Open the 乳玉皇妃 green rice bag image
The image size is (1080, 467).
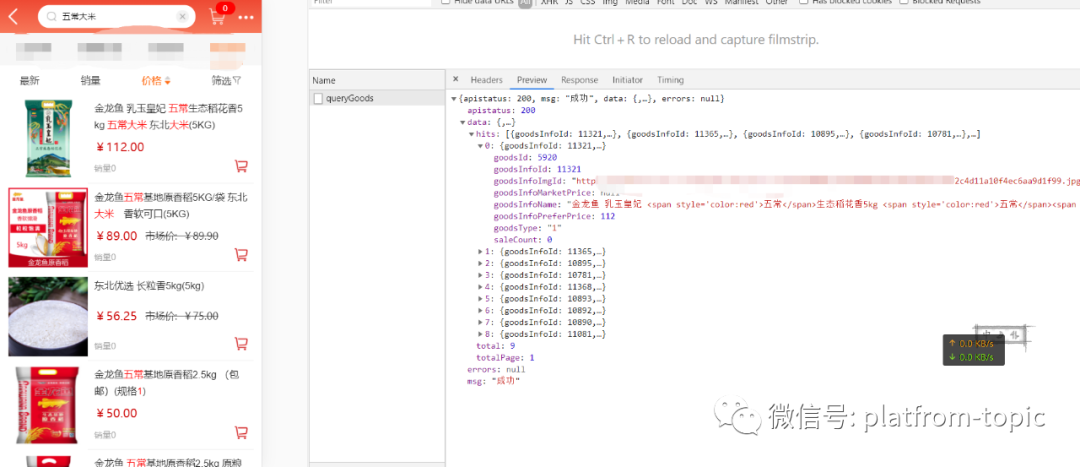48,138
